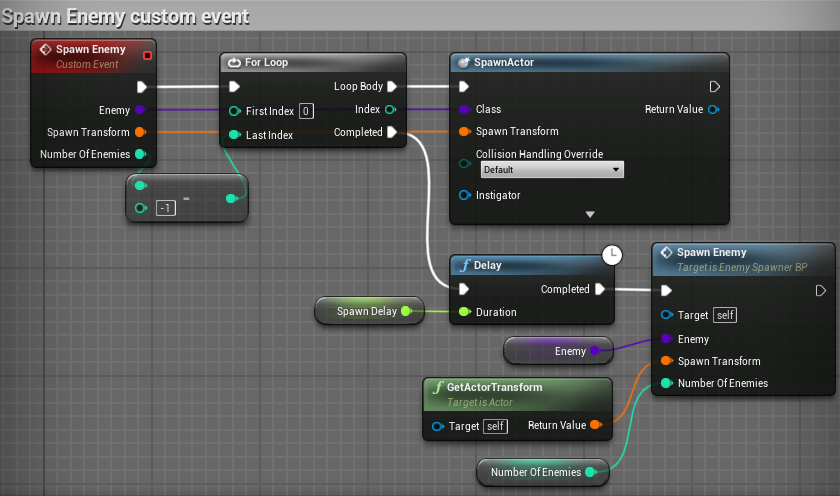Click the purple Enemy variable output pin
Image resolution: width=840 pixels, height=496 pixels.
[x=595, y=351]
